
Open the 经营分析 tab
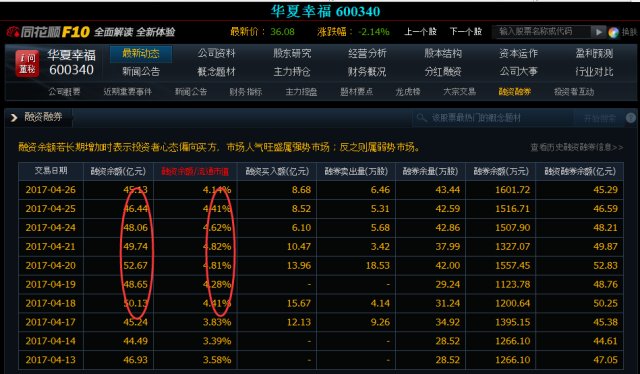click(367, 53)
